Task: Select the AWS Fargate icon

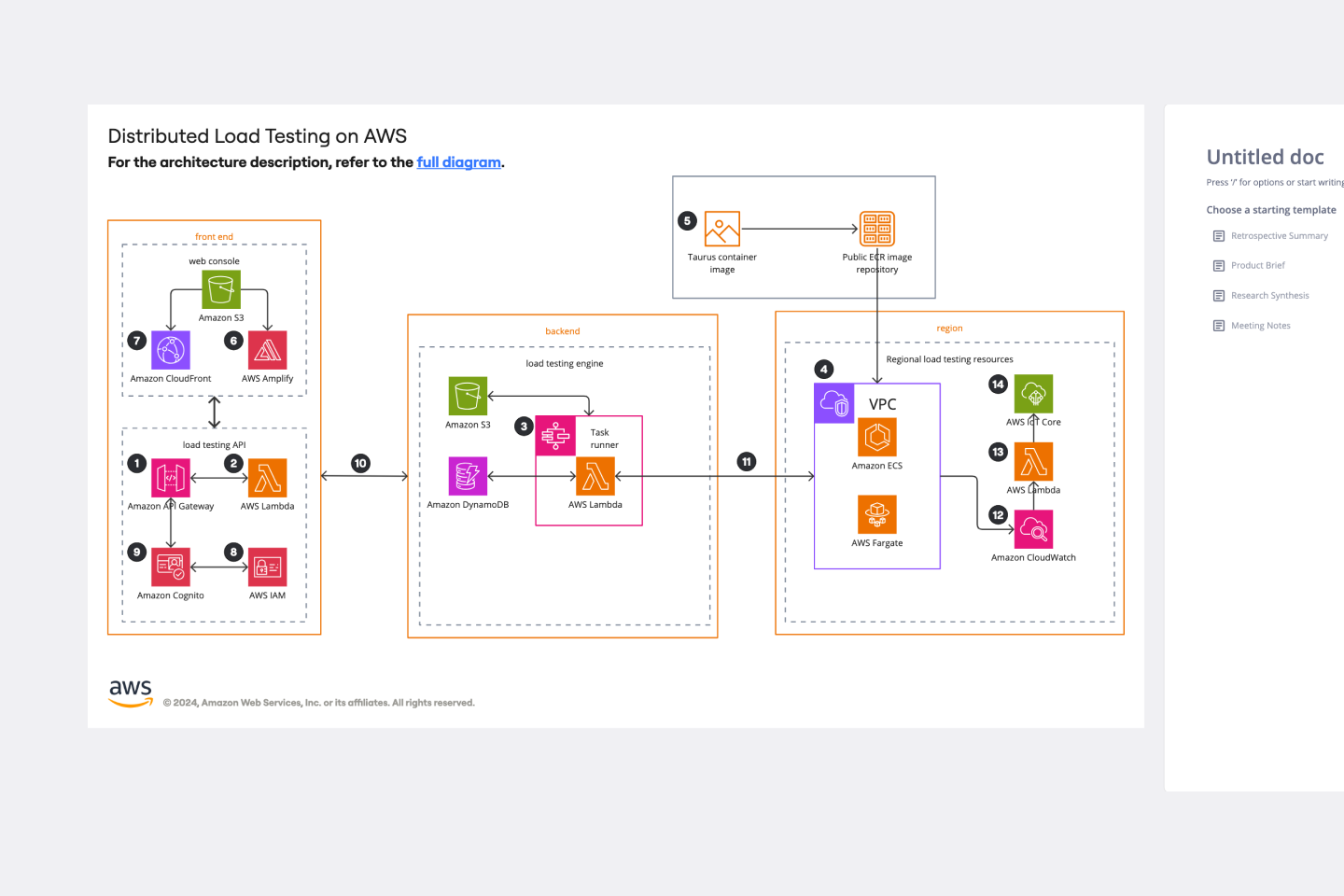Action: [x=876, y=514]
